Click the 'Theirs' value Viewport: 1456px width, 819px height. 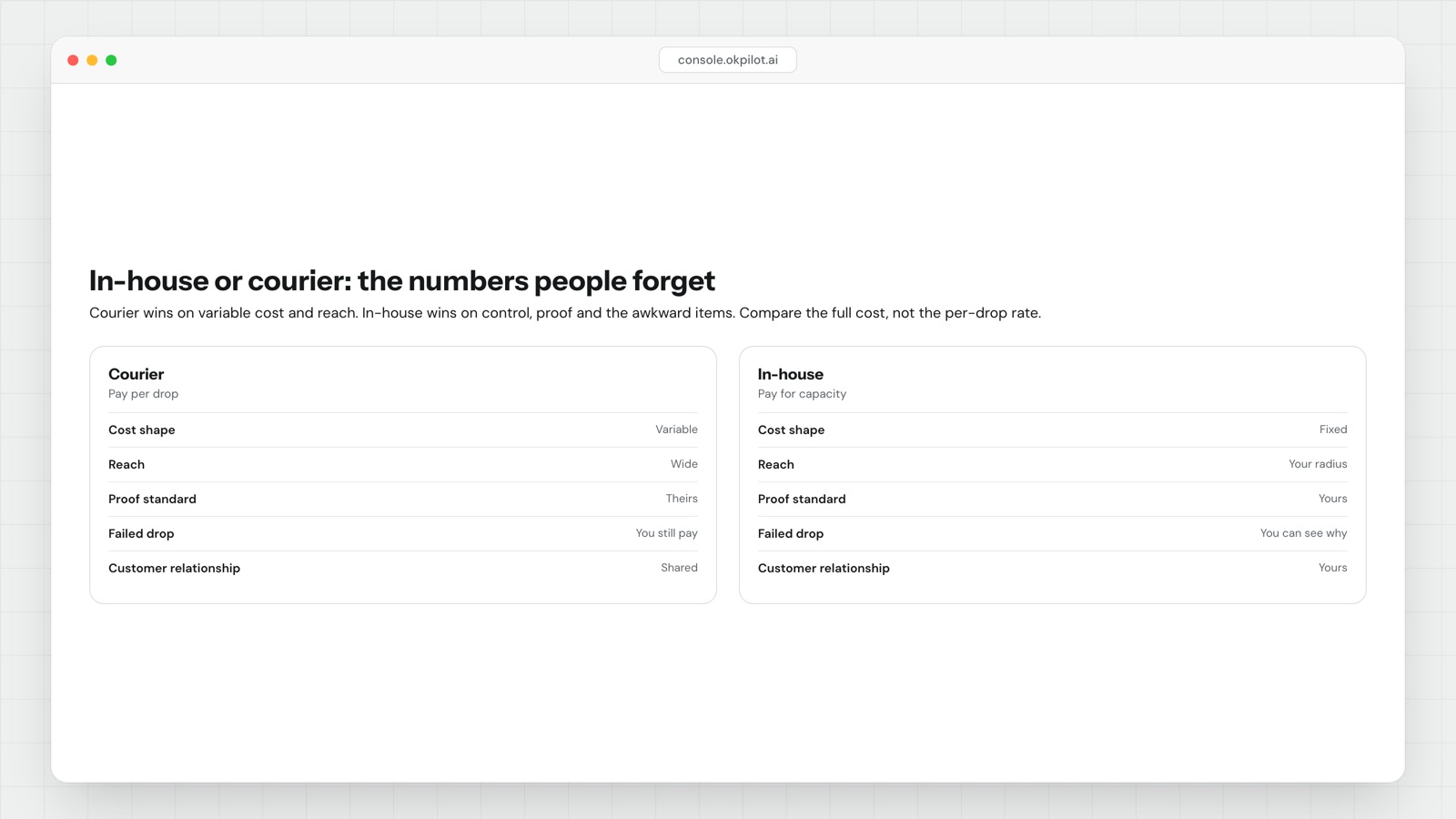(x=682, y=499)
